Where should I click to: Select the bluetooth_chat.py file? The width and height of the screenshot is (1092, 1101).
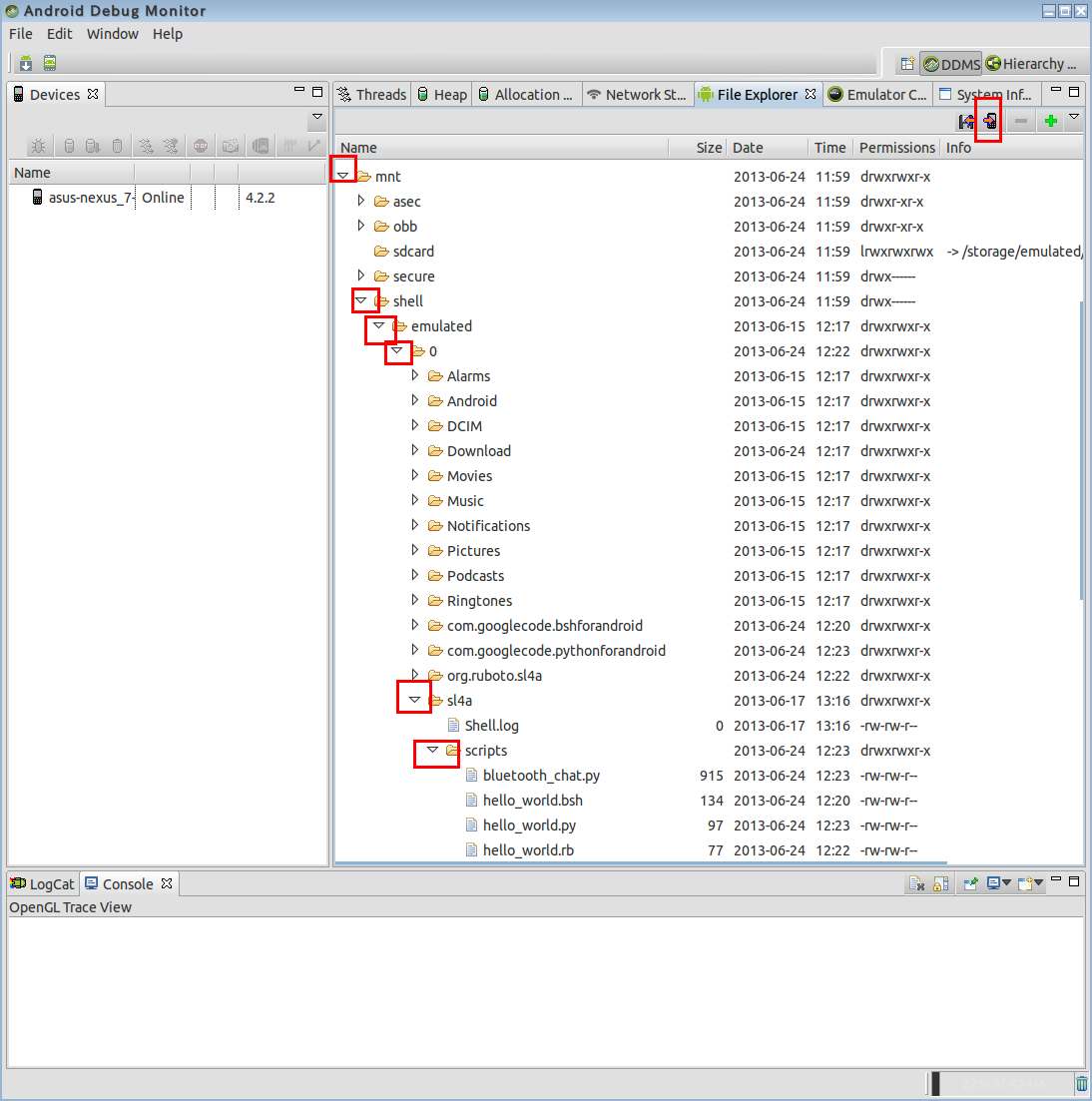coord(541,776)
